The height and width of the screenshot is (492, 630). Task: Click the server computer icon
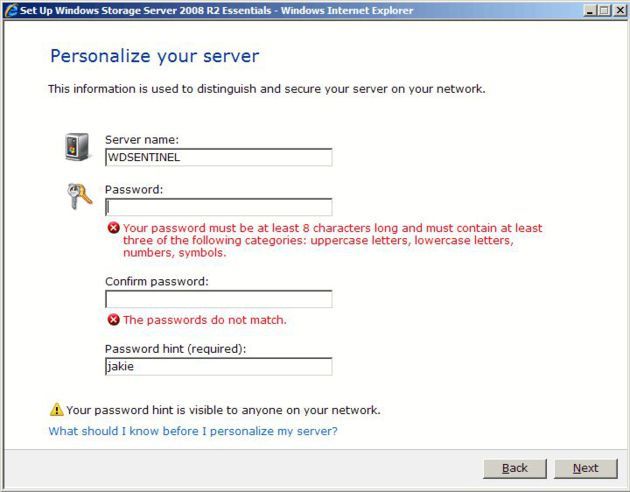[x=77, y=147]
